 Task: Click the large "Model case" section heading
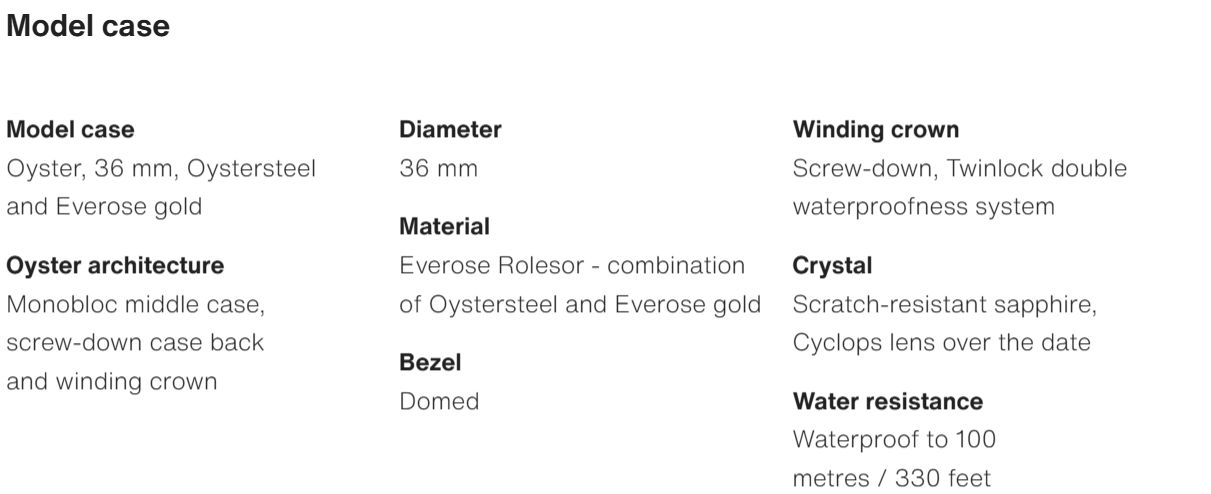[x=88, y=28]
